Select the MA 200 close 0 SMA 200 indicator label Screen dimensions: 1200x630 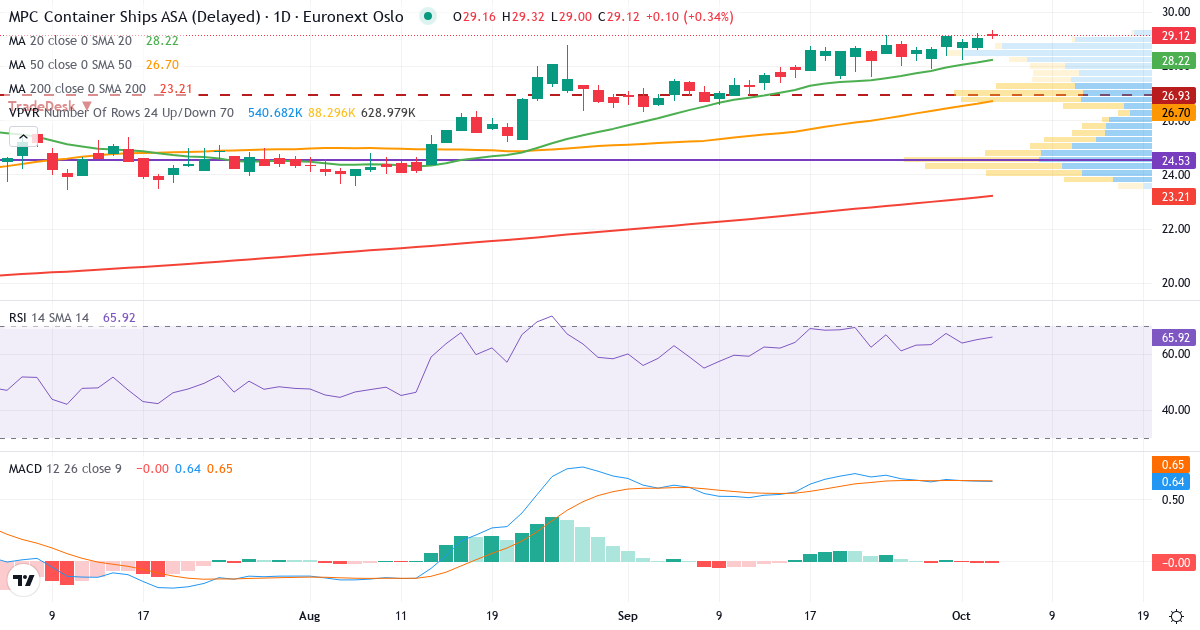[x=77, y=89]
